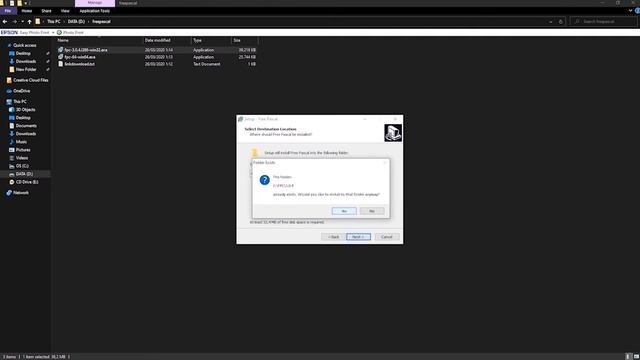640x360 pixels.
Task: Click Freepascal in the address breadcrumb
Action: (101, 22)
